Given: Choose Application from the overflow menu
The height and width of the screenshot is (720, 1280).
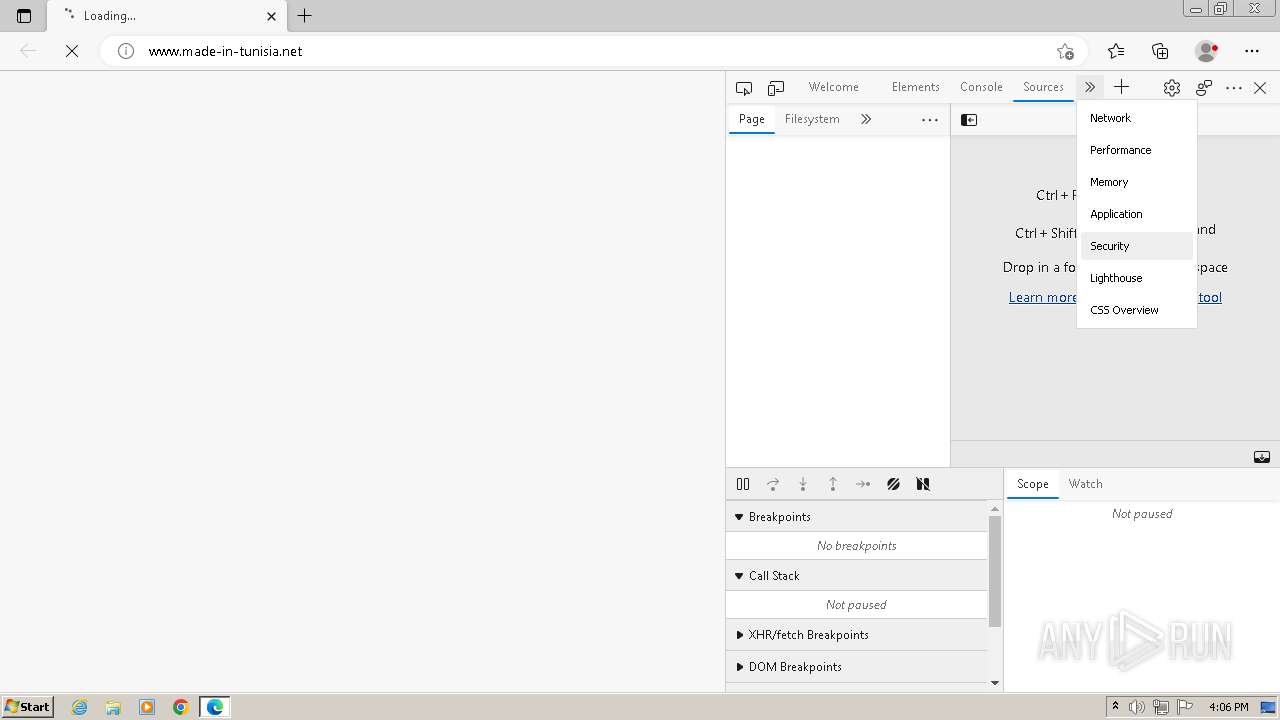Looking at the screenshot, I should pos(1137,214).
